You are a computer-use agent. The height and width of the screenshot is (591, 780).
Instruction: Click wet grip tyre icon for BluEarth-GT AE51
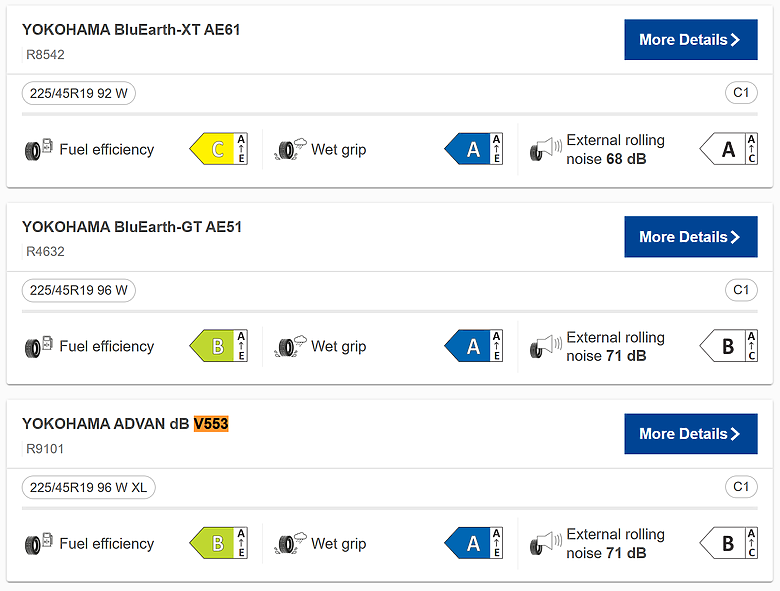(290, 347)
